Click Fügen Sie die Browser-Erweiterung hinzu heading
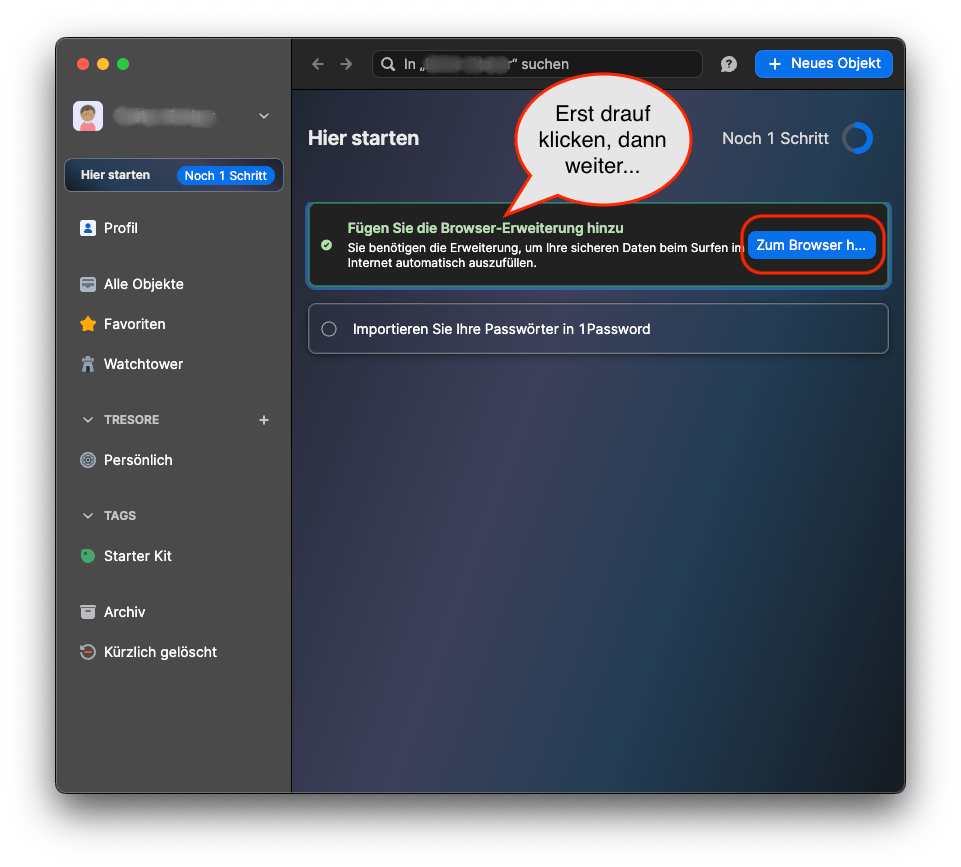 click(x=485, y=228)
